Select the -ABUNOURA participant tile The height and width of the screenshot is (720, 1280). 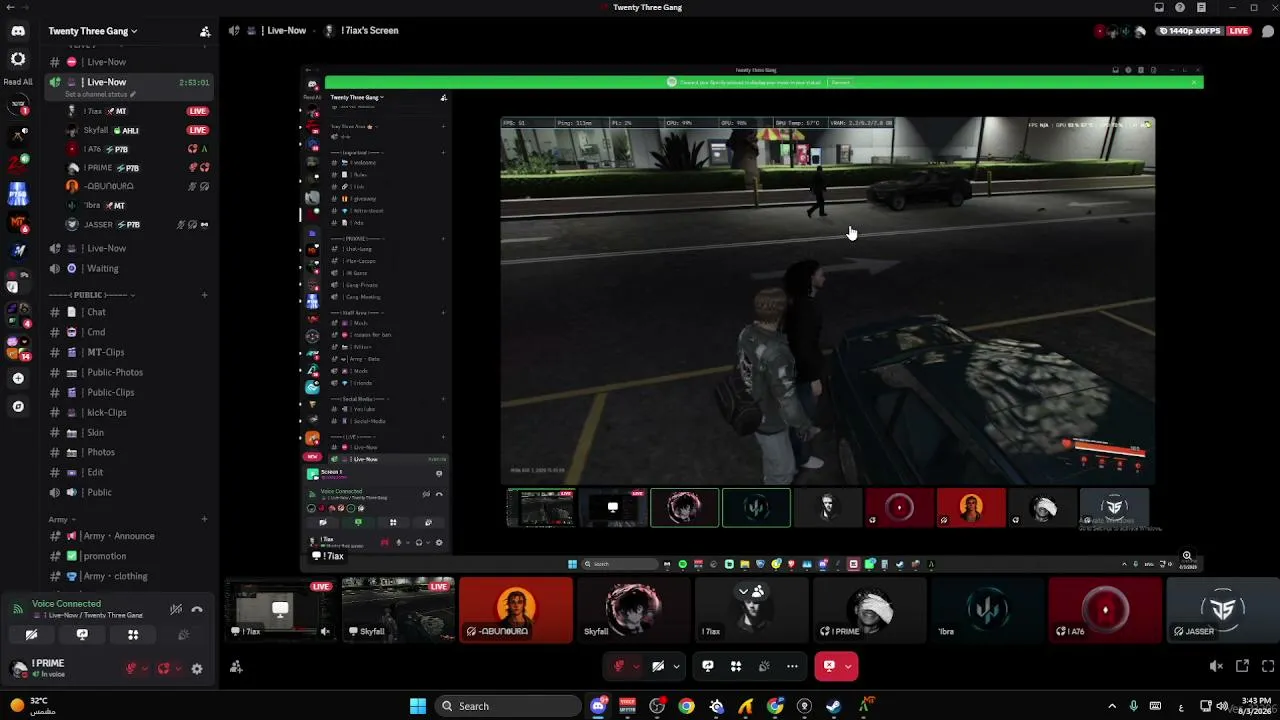pos(516,609)
